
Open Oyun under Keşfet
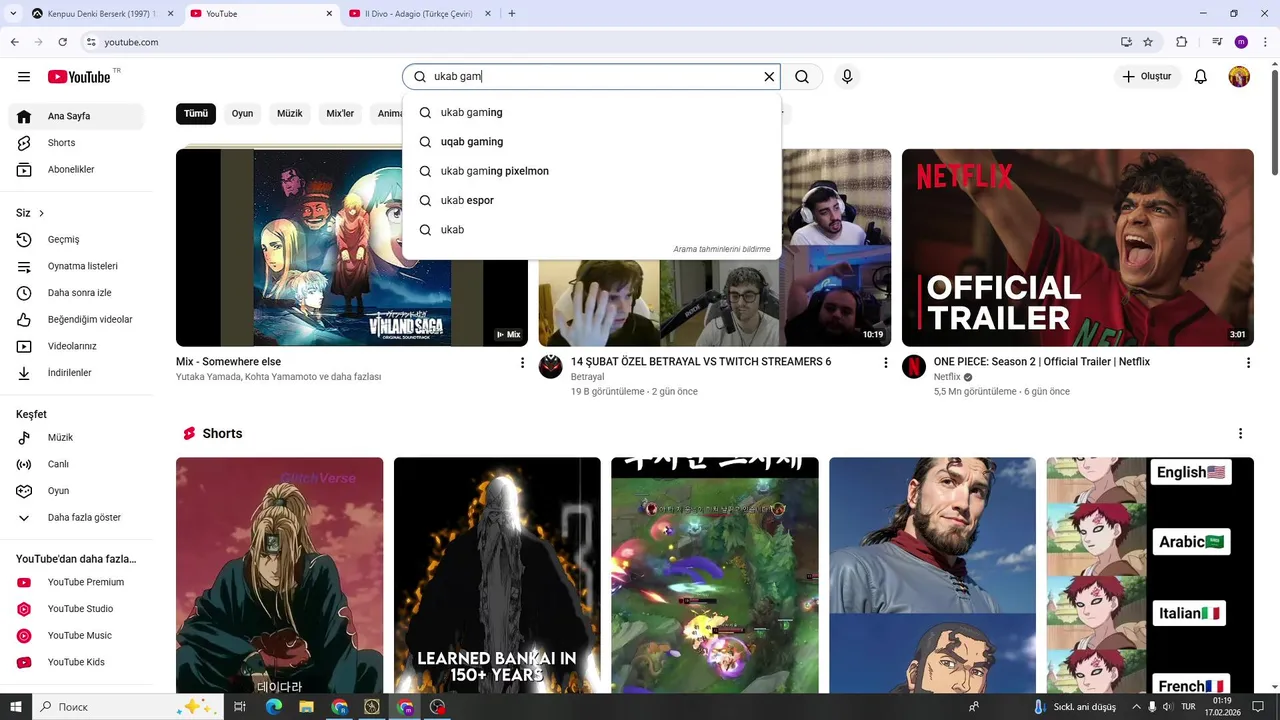[76, 491]
